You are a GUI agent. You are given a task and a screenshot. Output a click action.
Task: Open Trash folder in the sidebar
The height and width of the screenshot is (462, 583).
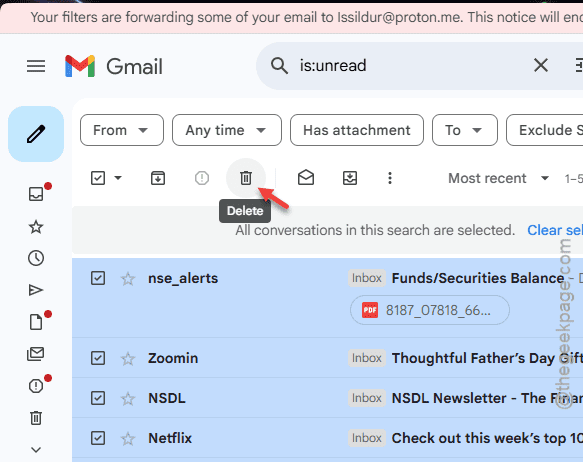pos(36,418)
